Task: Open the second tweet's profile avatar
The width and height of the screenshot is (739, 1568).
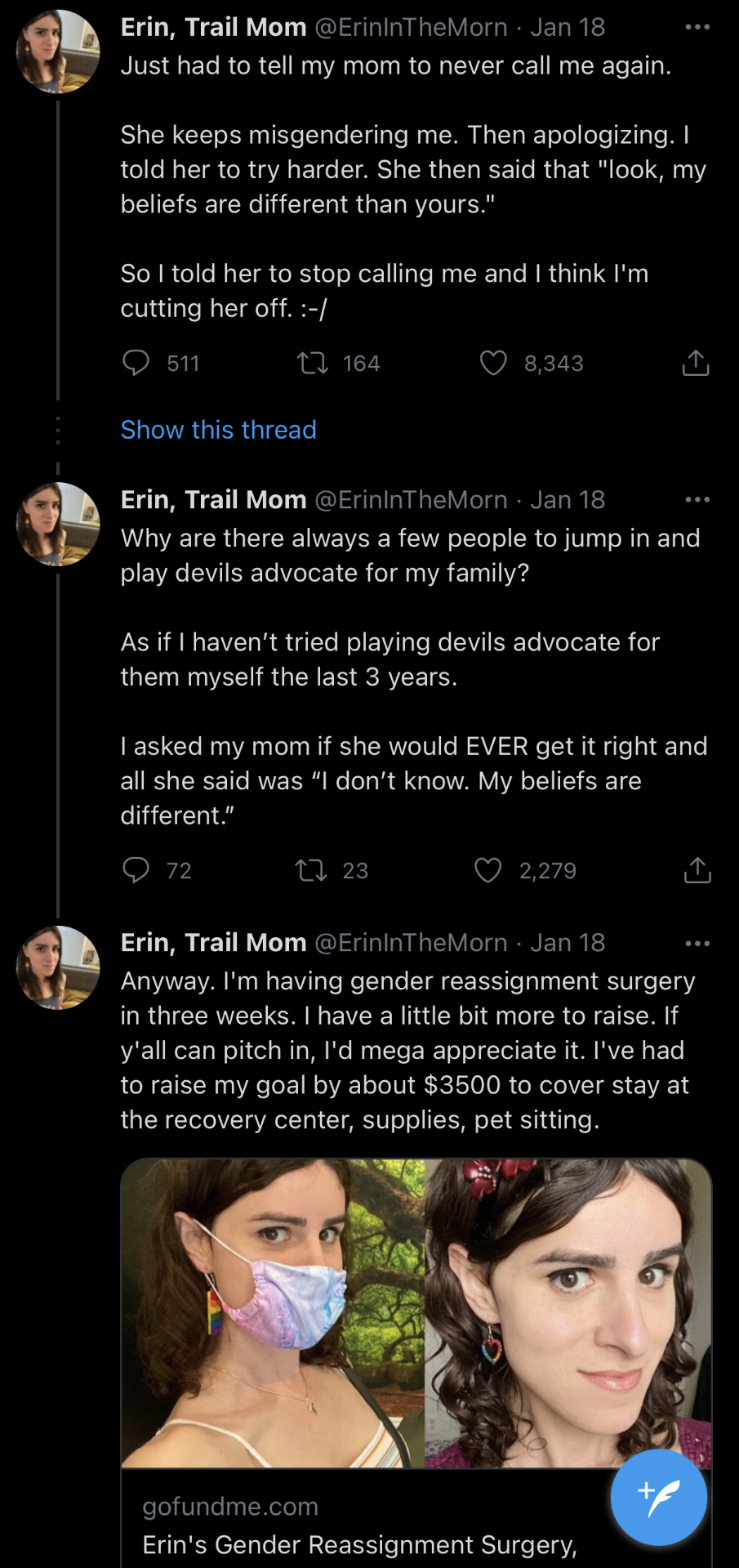Action: 58,524
